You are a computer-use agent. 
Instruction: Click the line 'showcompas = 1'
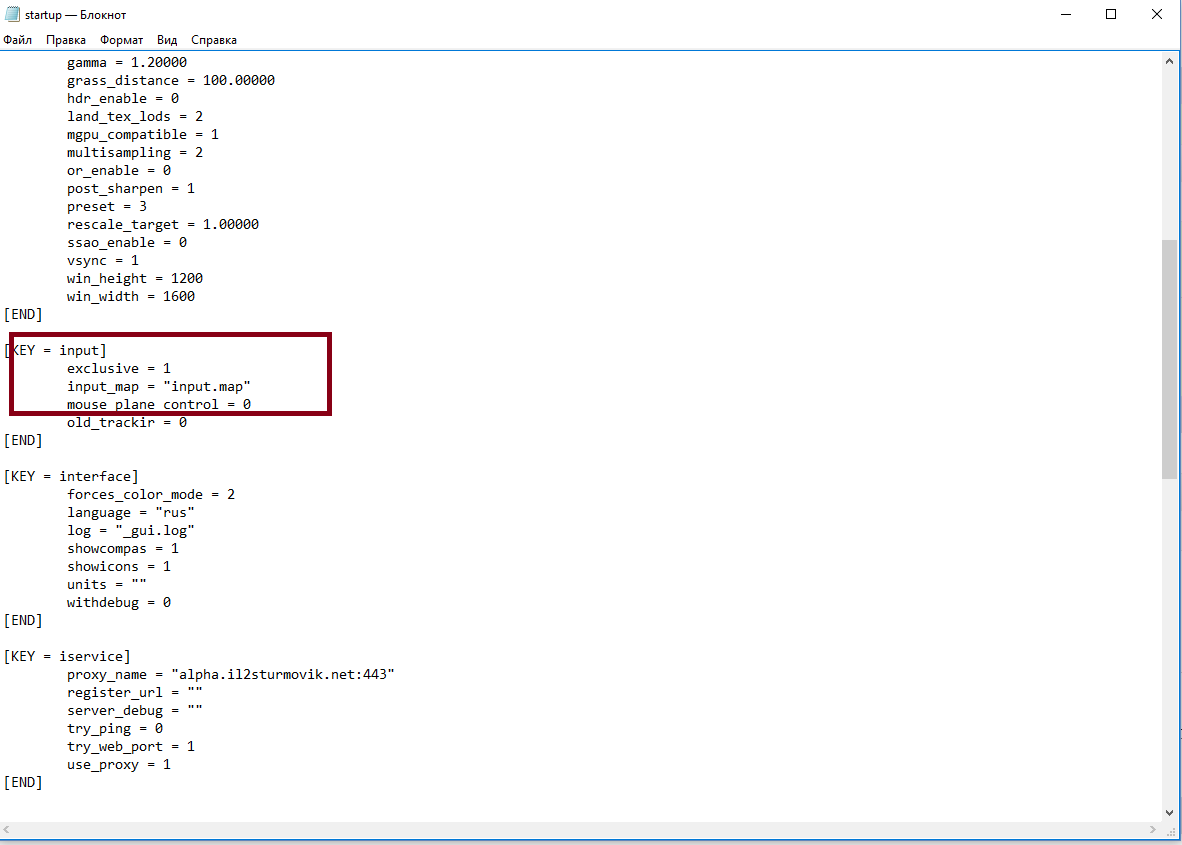[123, 549]
